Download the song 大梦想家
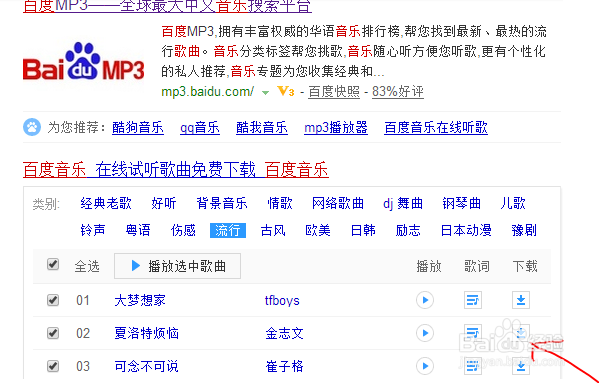The image size is (599, 383). 521,300
